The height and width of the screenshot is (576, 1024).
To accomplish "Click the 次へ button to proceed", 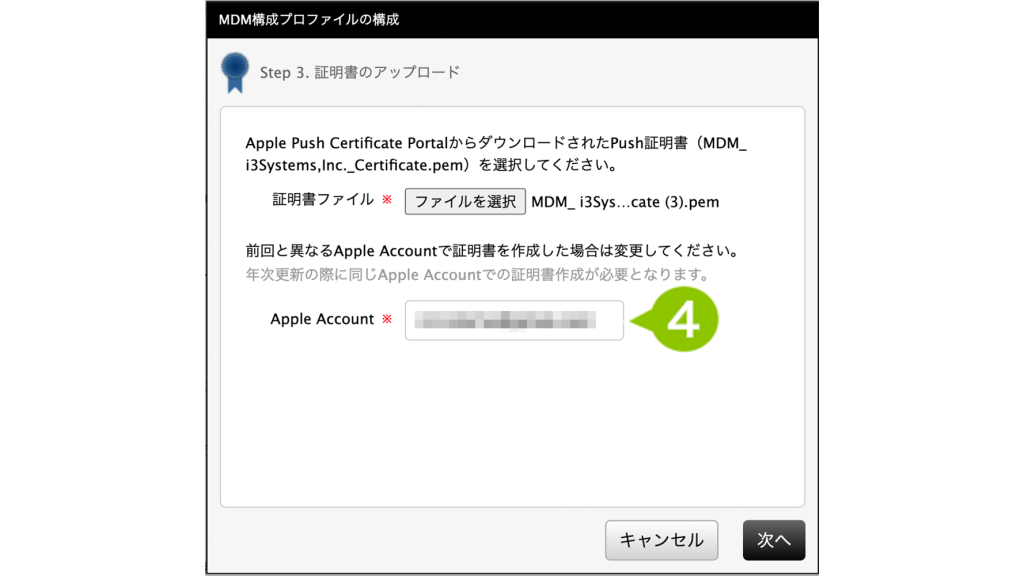I will click(774, 540).
